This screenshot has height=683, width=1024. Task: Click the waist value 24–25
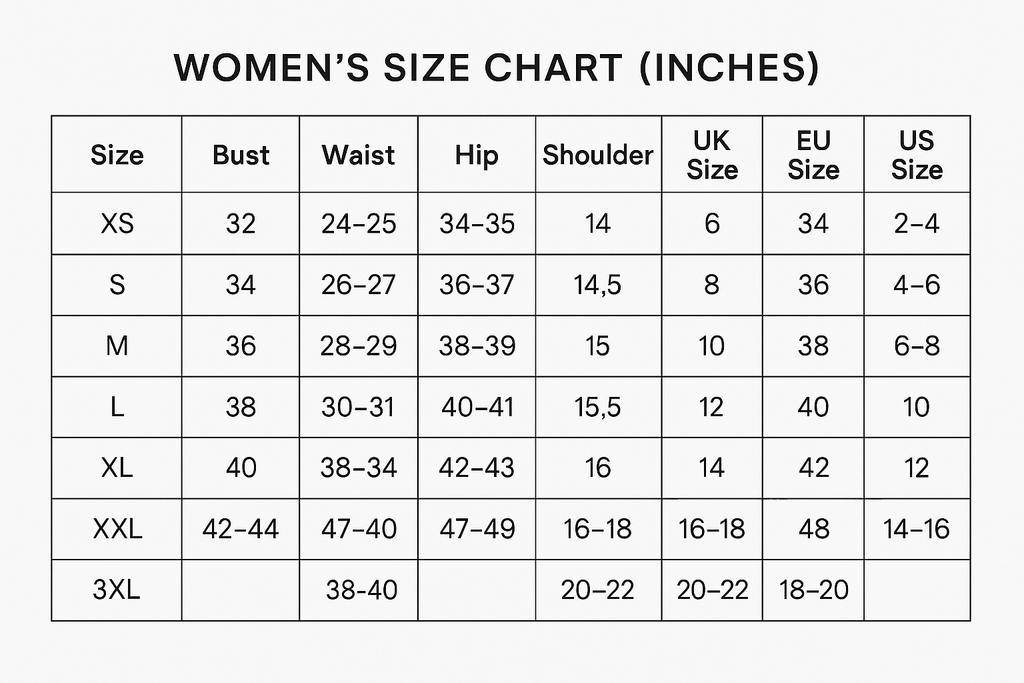[359, 224]
